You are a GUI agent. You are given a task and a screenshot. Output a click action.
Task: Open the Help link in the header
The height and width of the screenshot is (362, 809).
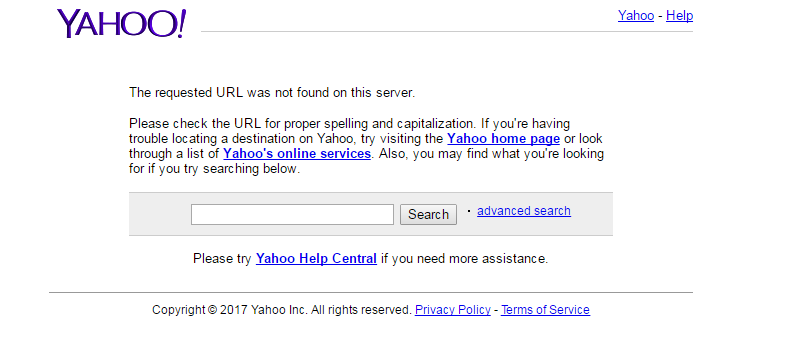point(679,15)
